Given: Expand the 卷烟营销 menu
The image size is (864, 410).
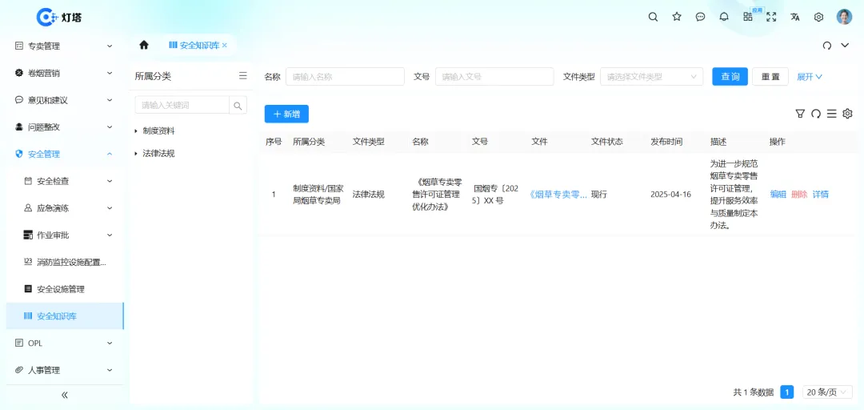Looking at the screenshot, I should point(64,73).
